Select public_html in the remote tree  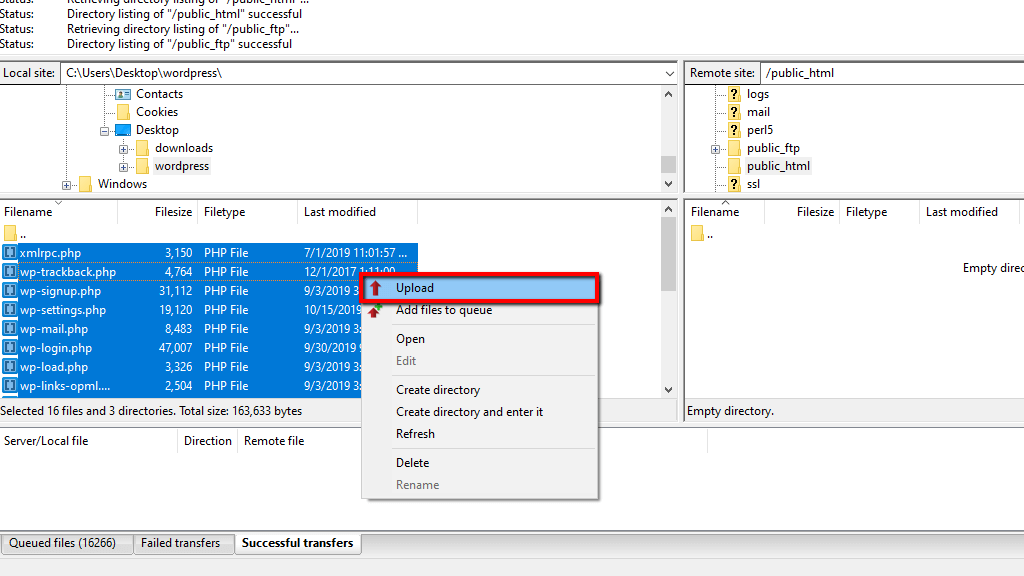point(778,166)
